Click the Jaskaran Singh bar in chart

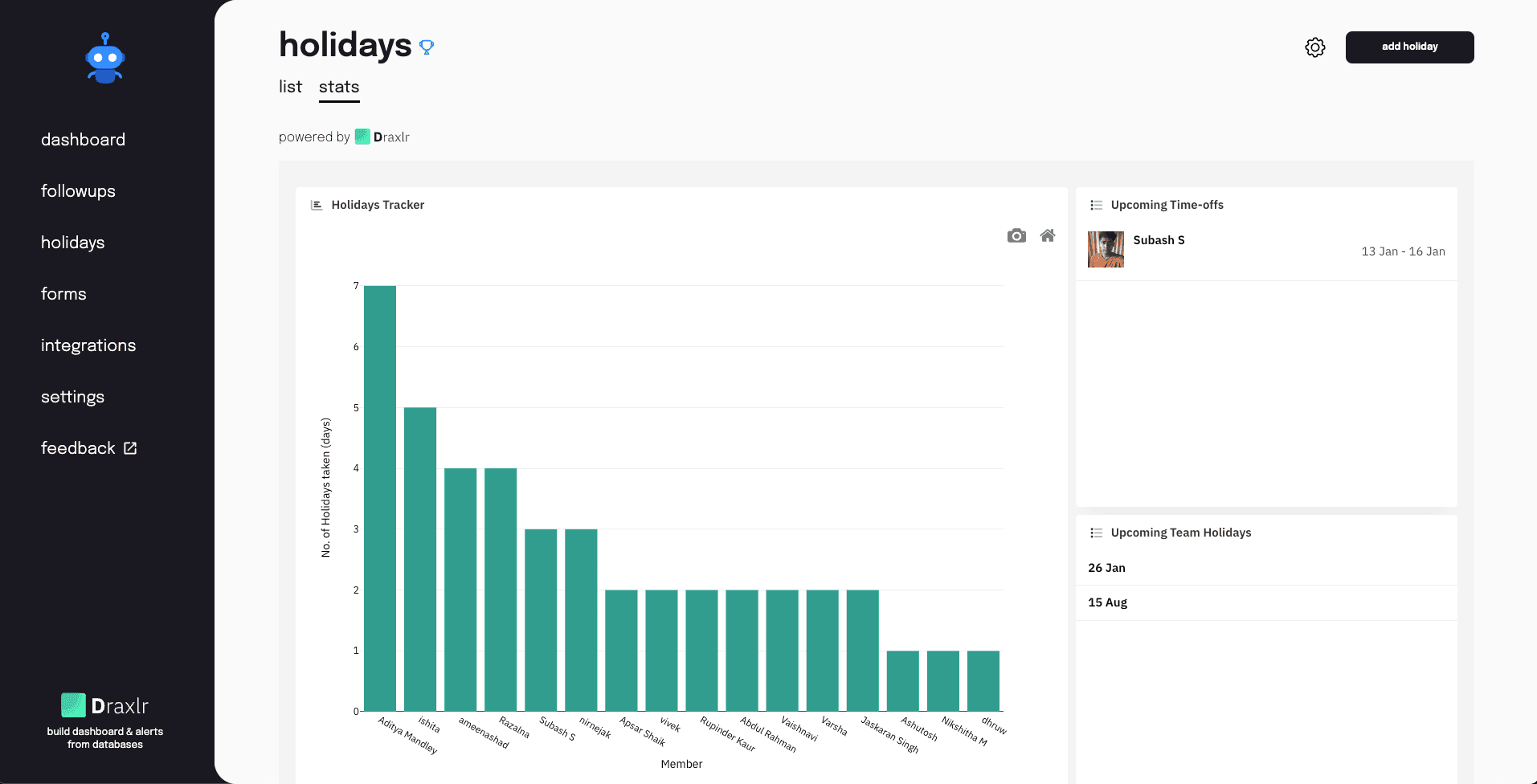[863, 651]
